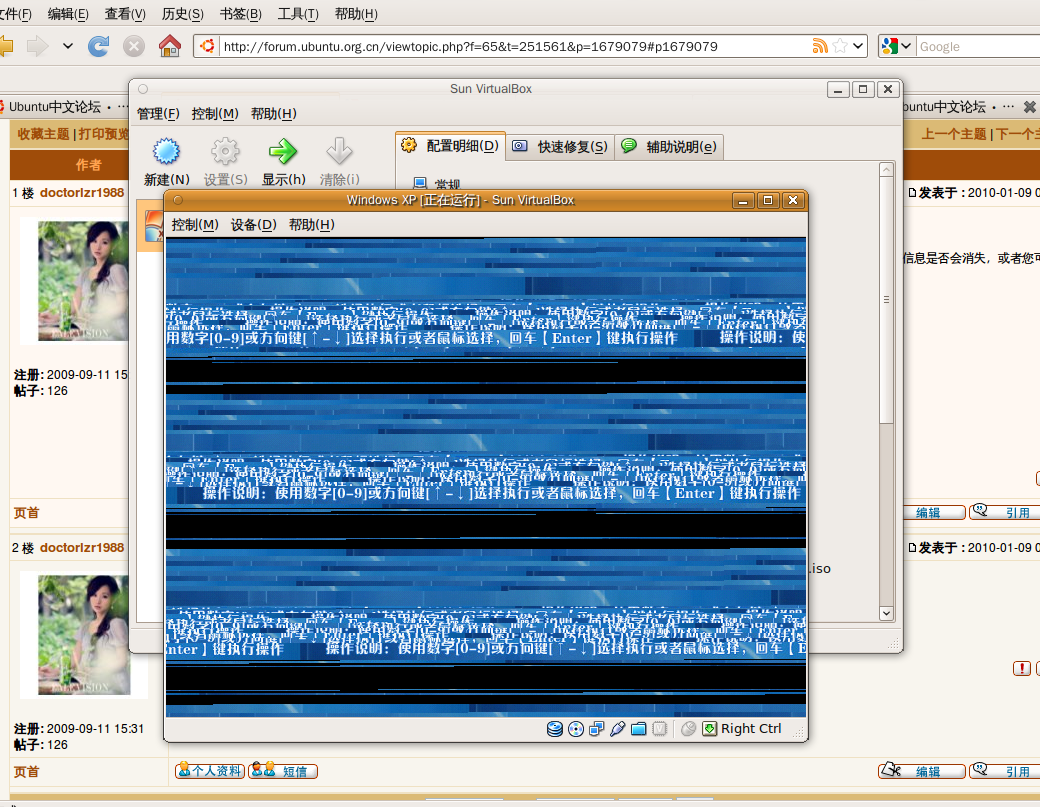Image resolution: width=1040 pixels, height=807 pixels.
Task: Click the hard disk activity status icon
Action: [555, 729]
